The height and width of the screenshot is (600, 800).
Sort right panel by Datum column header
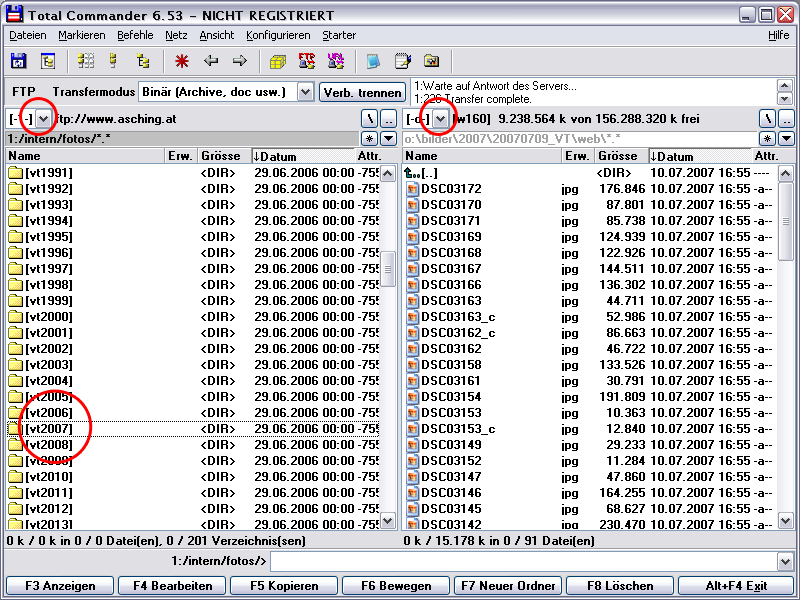click(700, 156)
